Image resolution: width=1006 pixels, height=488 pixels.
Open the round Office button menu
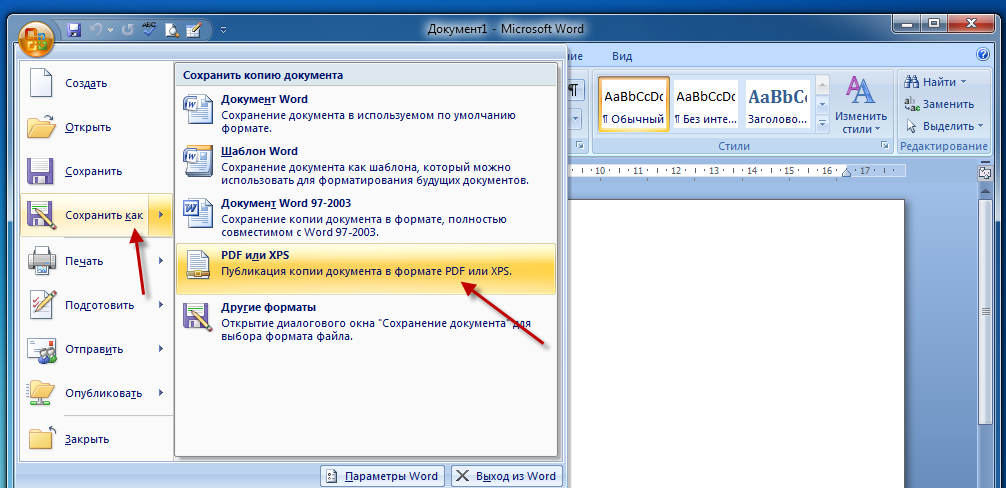36,39
